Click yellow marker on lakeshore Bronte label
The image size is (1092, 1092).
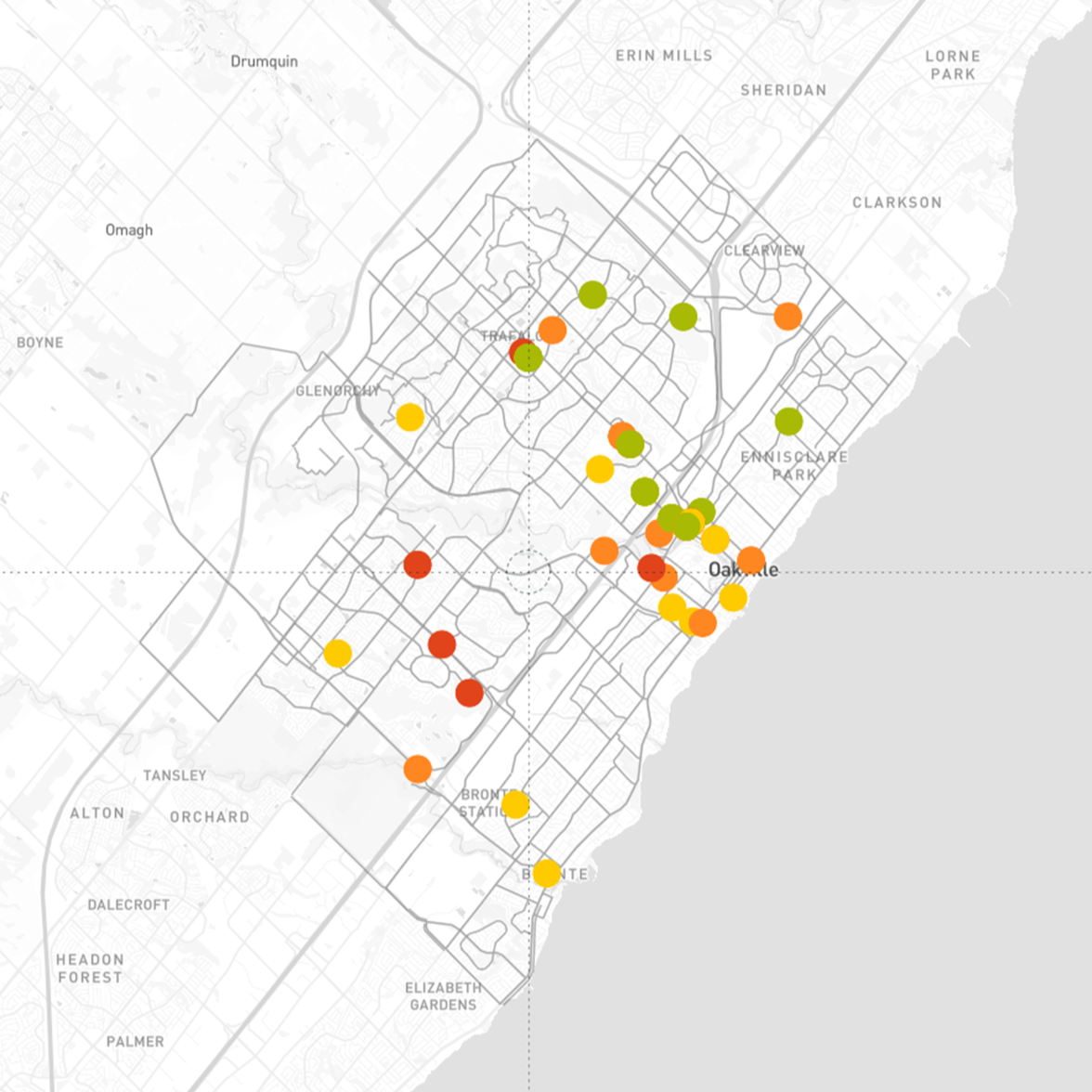547,873
